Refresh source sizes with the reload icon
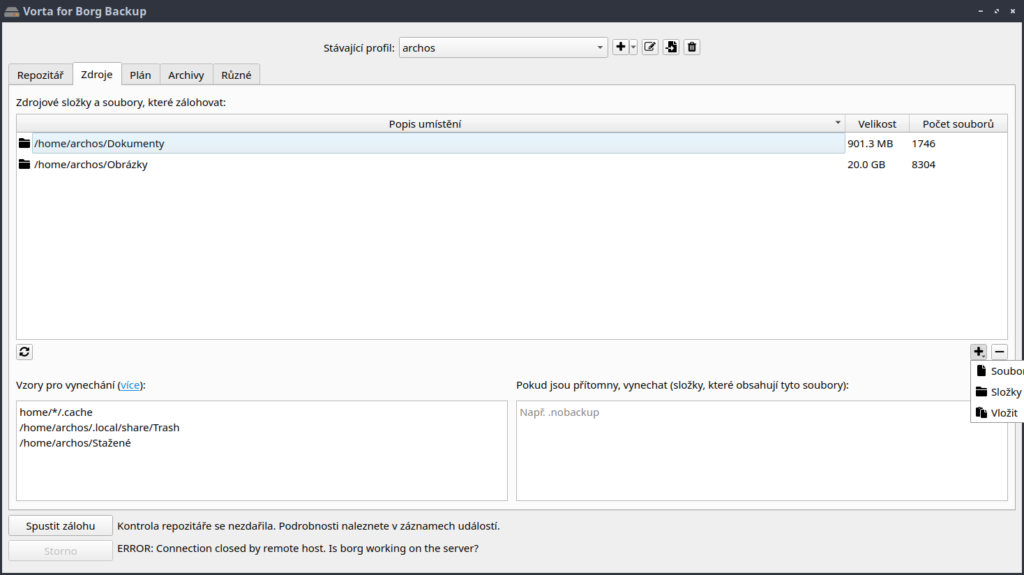 (x=25, y=351)
